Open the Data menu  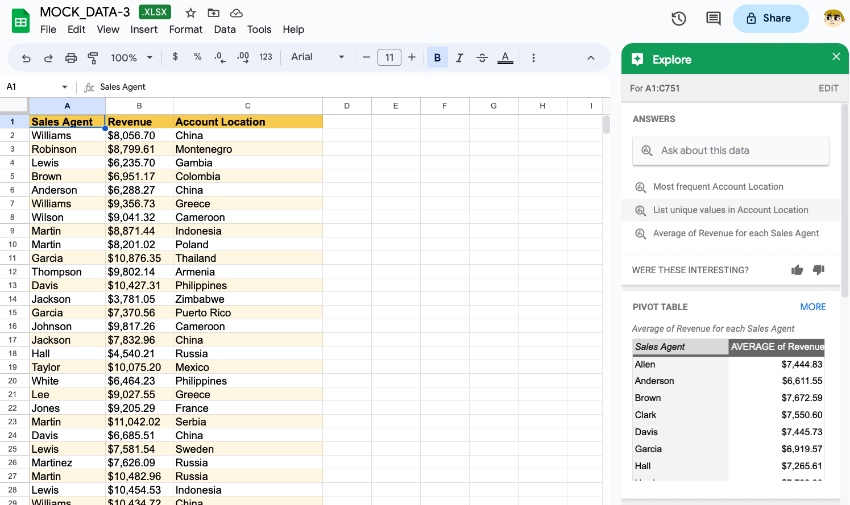[x=224, y=29]
